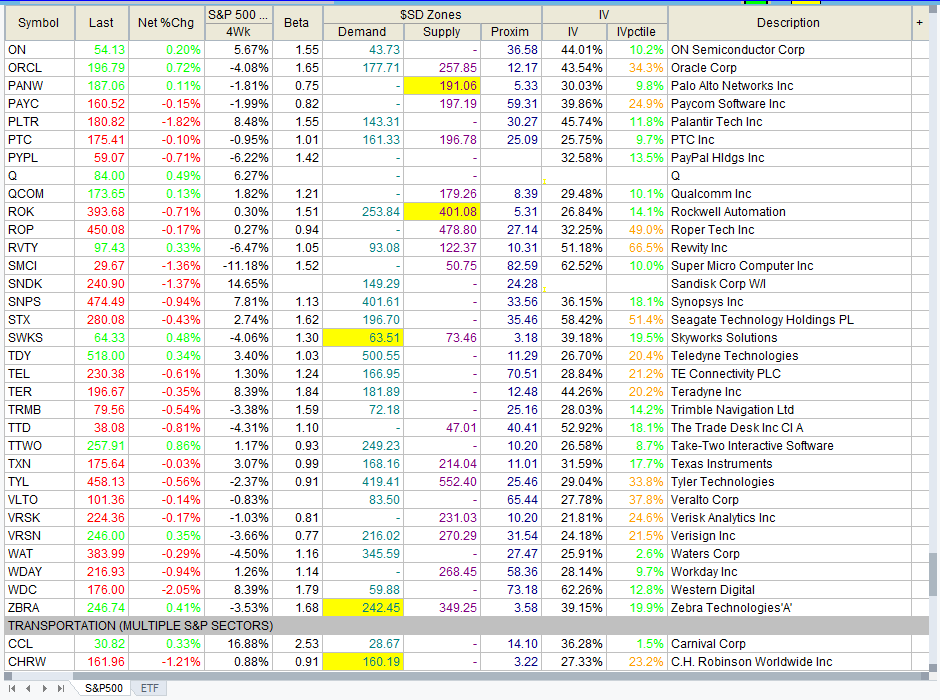This screenshot has height=700, width=940.
Task: Click the last-sheet navigation arrow
Action: pos(61,688)
